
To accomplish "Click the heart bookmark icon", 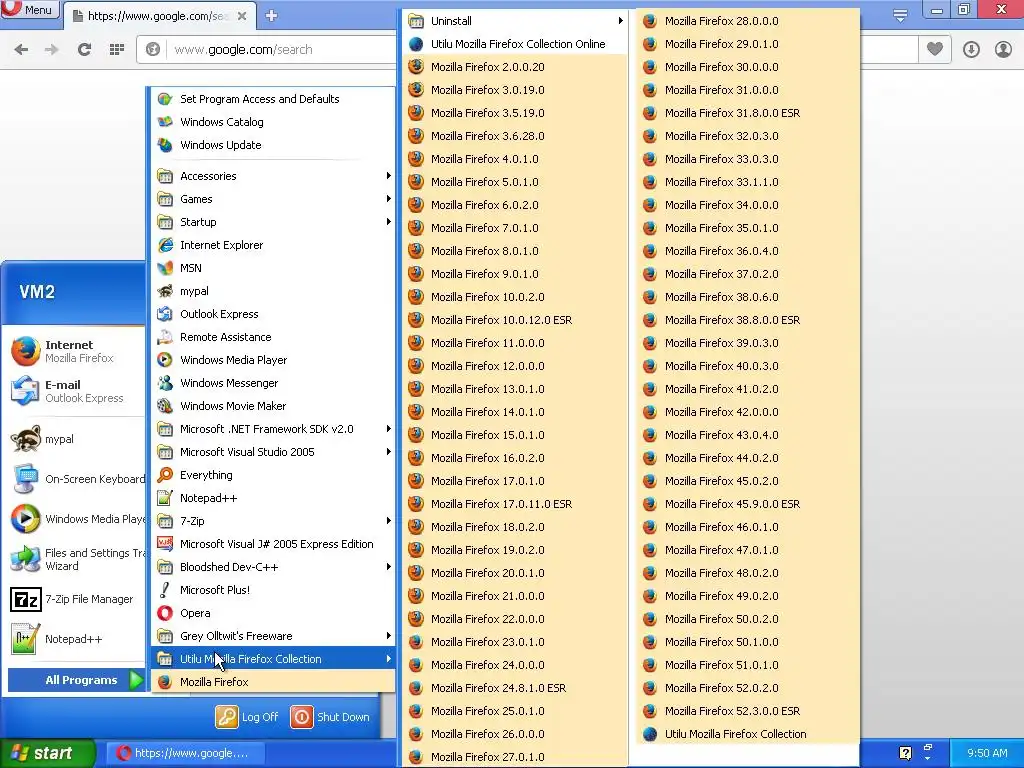I will point(935,49).
